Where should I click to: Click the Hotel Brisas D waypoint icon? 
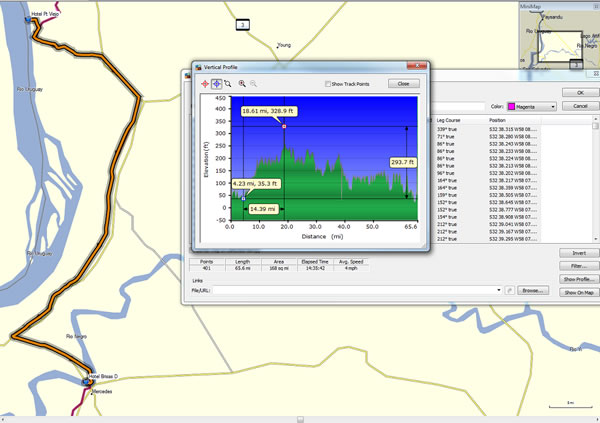86,382
